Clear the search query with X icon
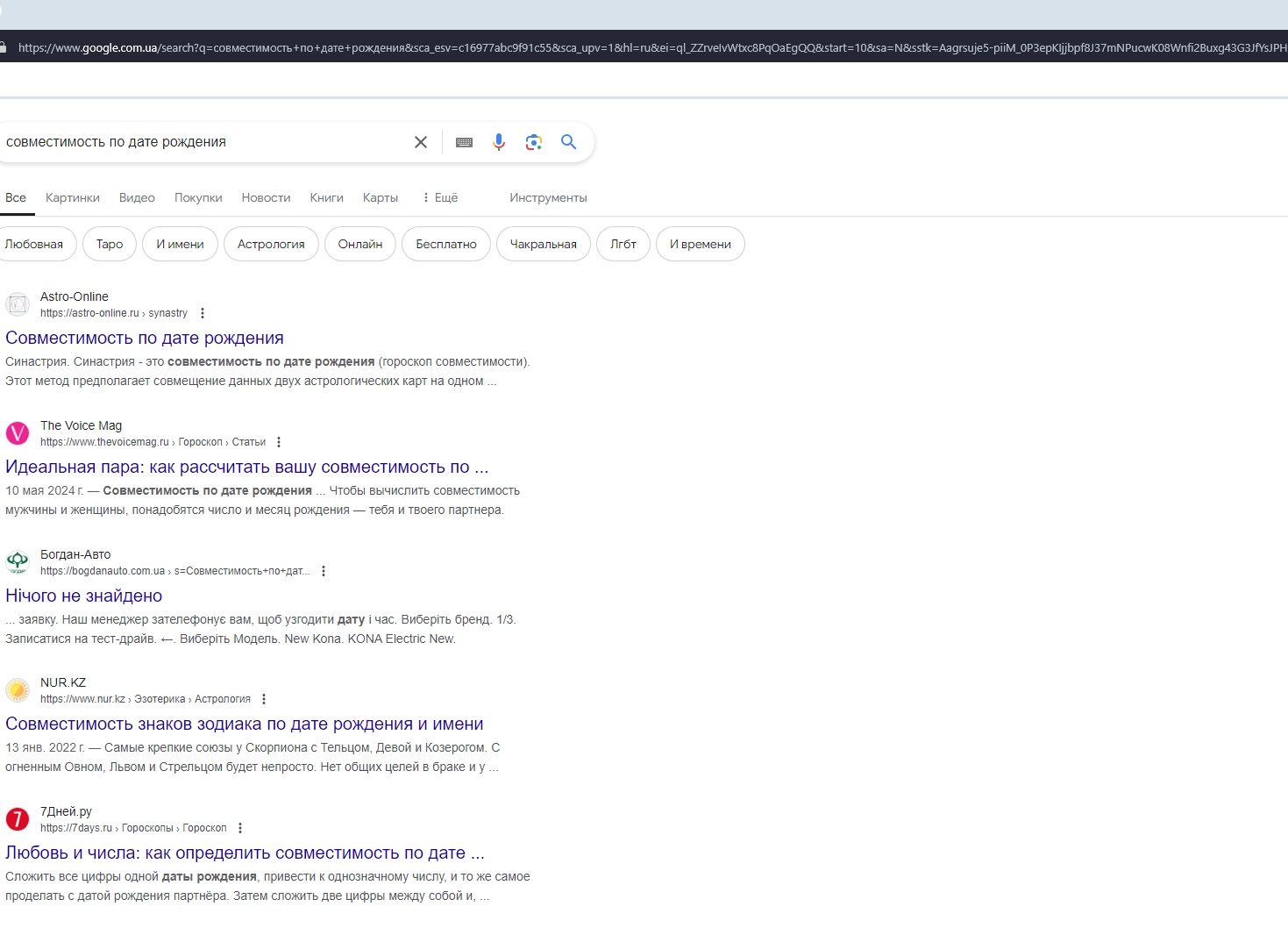 (x=421, y=142)
